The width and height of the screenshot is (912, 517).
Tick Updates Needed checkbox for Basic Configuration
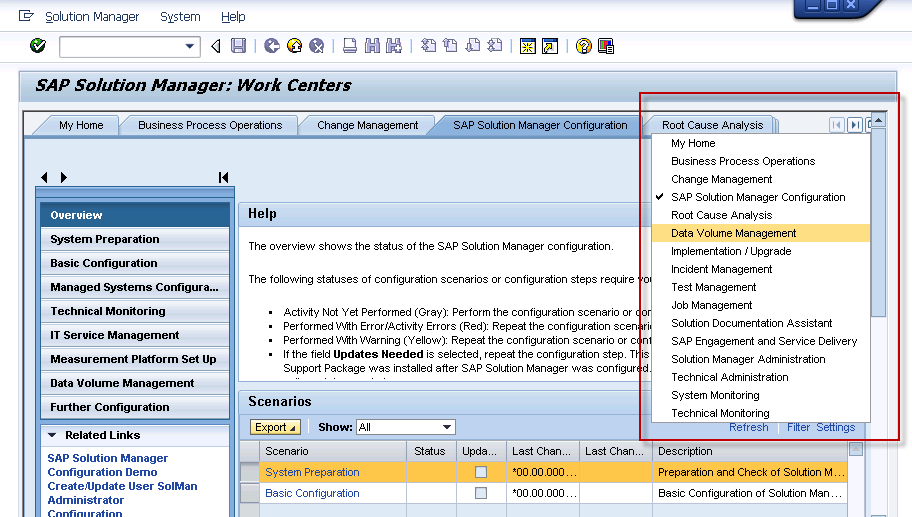[480, 493]
